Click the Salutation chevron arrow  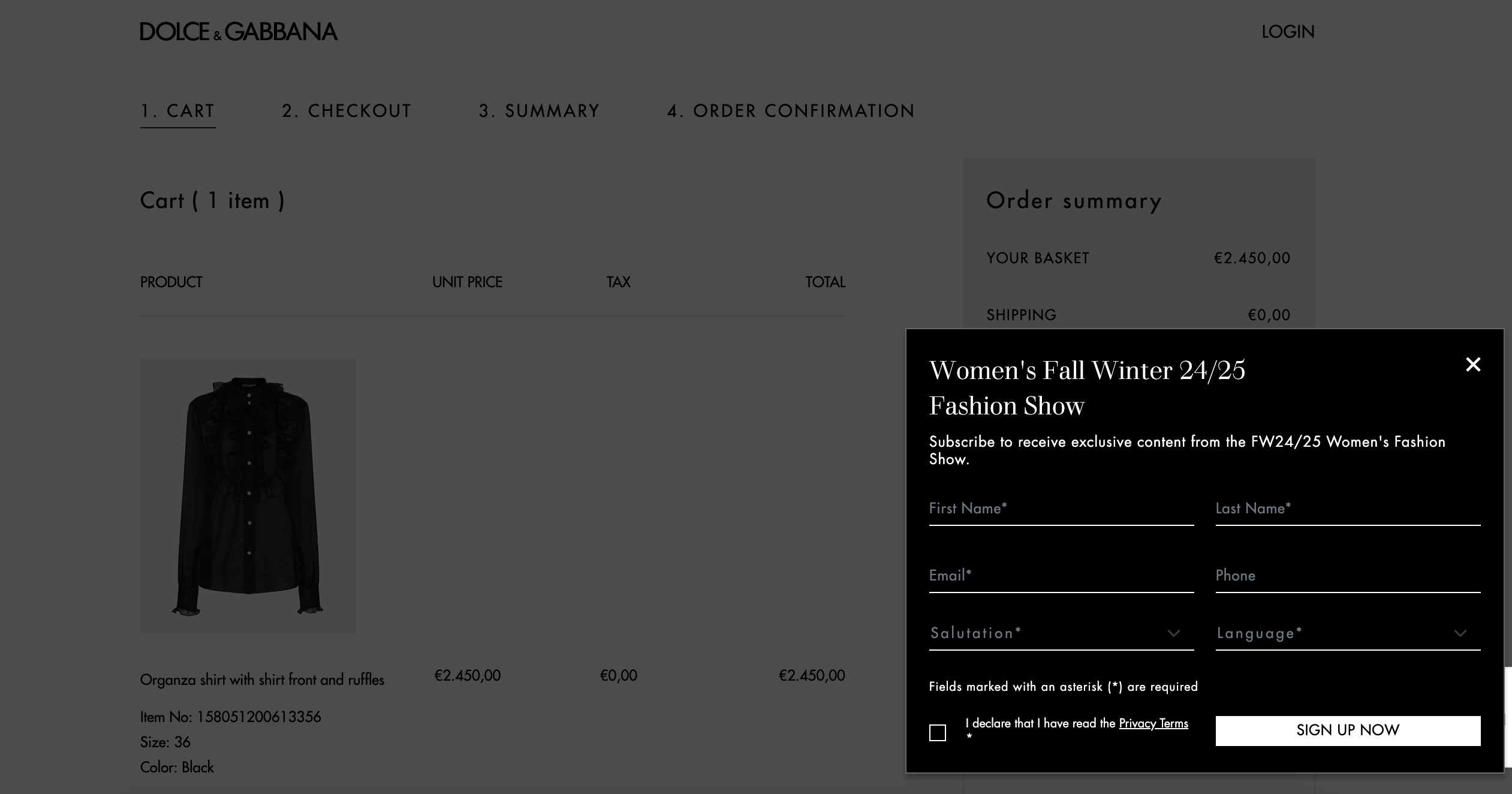tap(1173, 633)
